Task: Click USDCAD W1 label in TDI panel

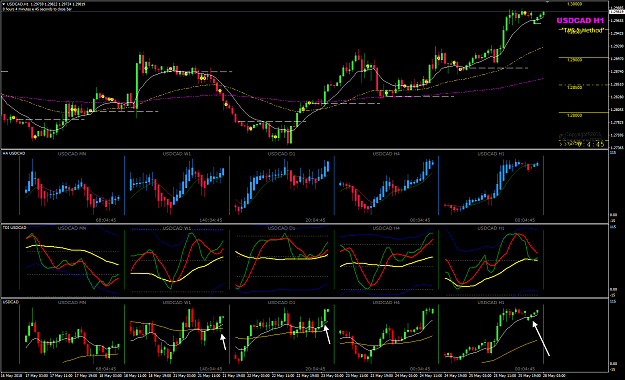Action: click(x=177, y=228)
